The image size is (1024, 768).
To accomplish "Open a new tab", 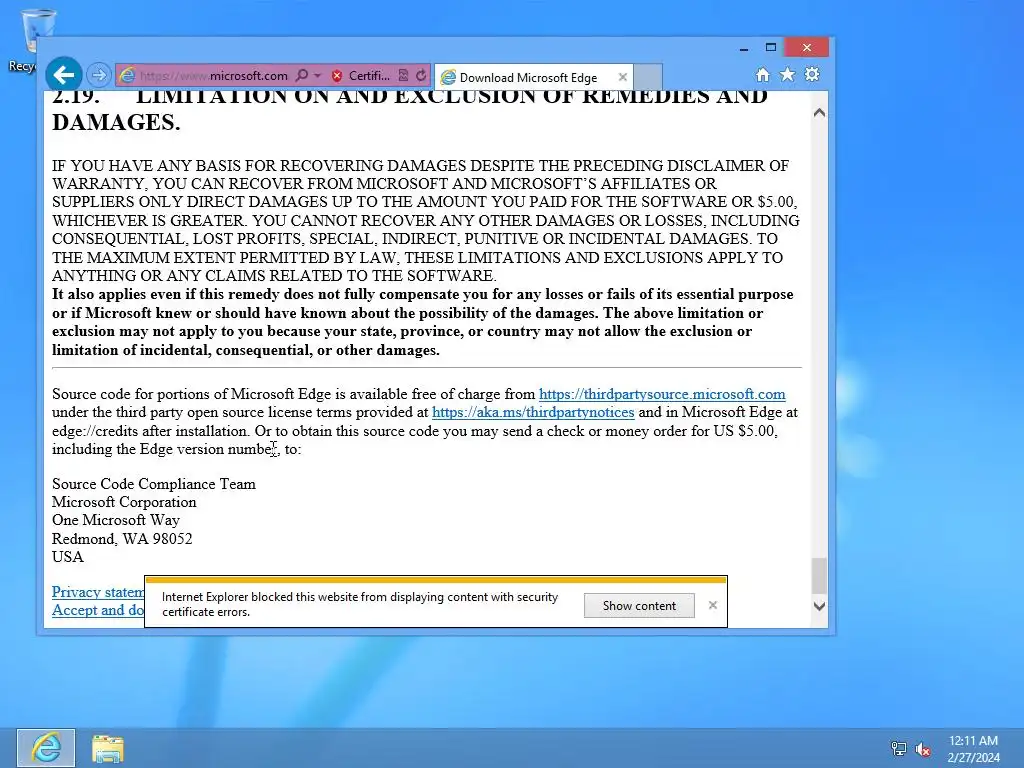I will [648, 77].
